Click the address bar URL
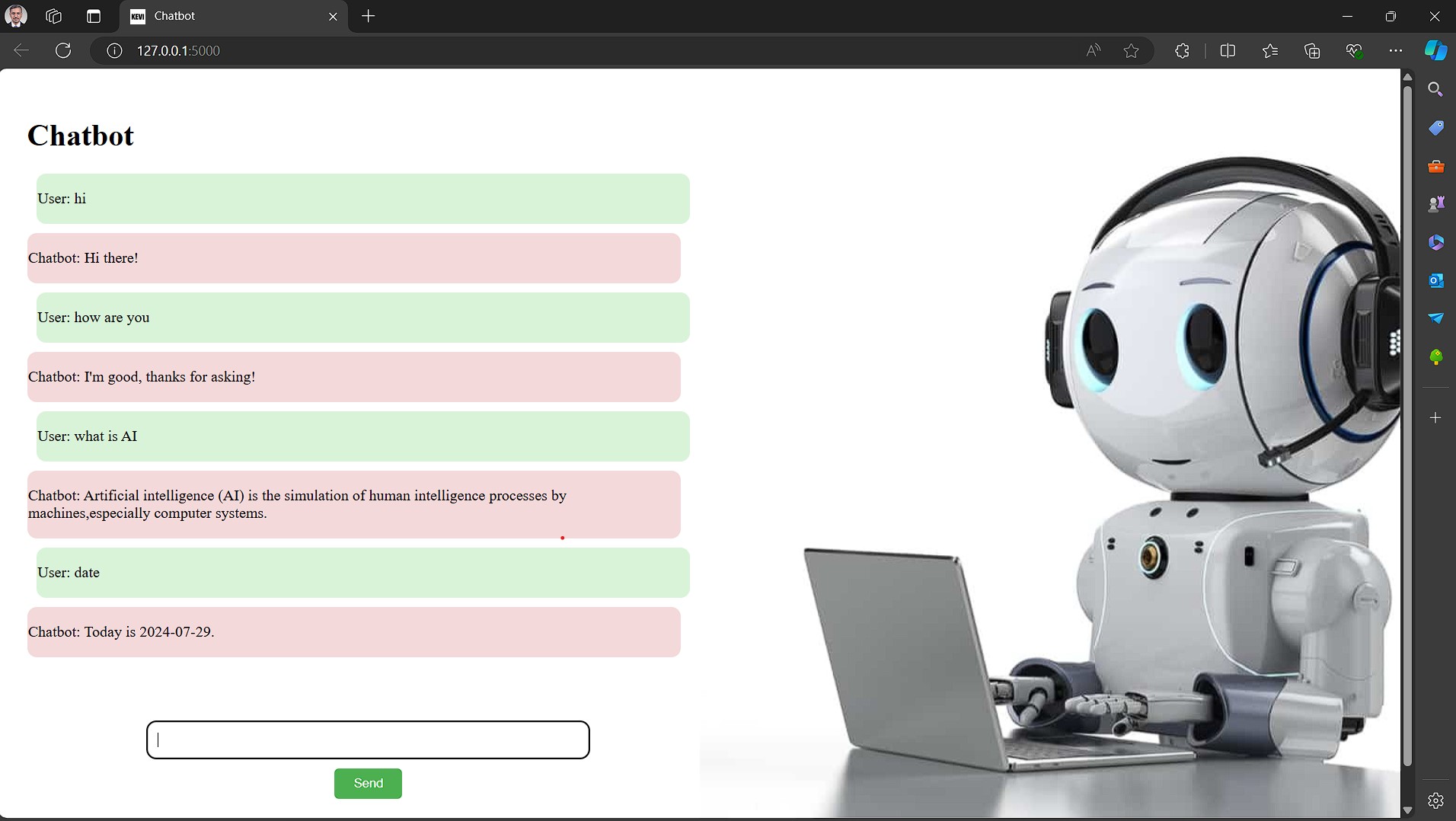 (178, 50)
